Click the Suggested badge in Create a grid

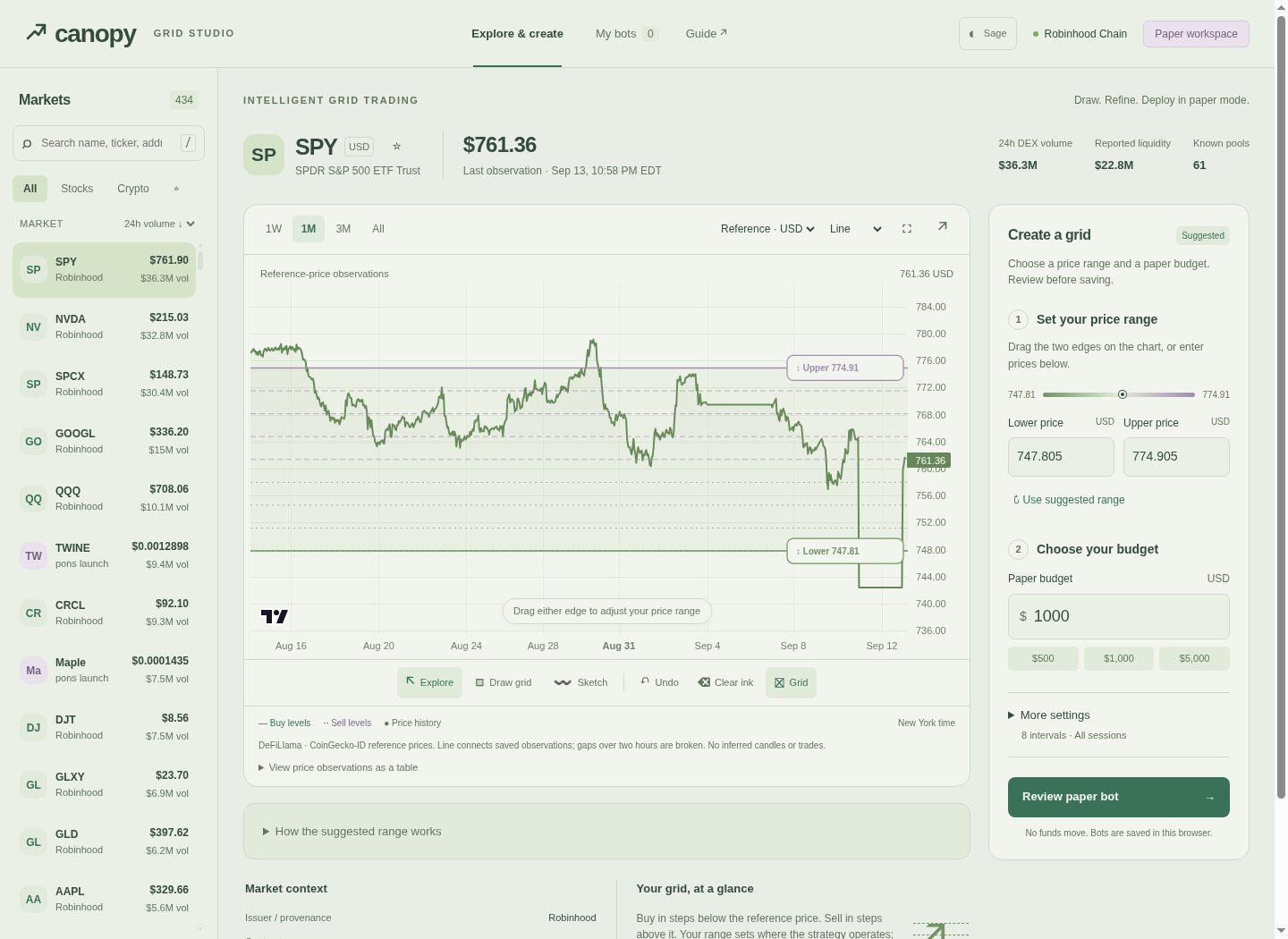pos(1202,235)
